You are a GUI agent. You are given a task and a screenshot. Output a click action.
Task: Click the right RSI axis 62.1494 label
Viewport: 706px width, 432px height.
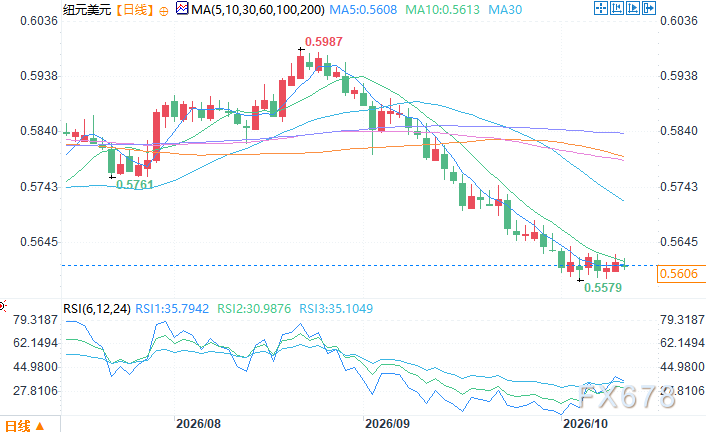[x=682, y=343]
